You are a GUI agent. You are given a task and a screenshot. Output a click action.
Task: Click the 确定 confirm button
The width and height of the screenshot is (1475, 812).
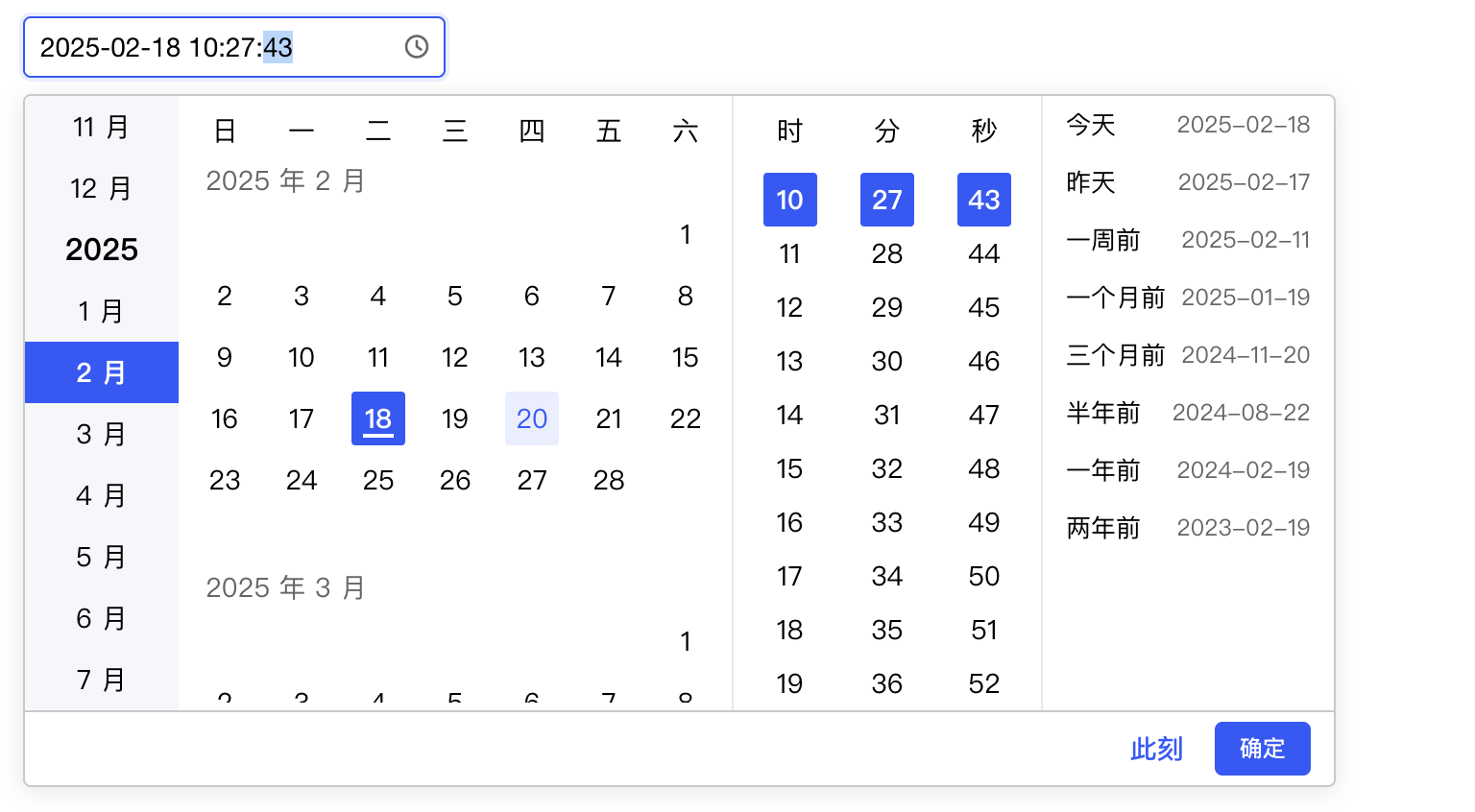coord(1262,749)
